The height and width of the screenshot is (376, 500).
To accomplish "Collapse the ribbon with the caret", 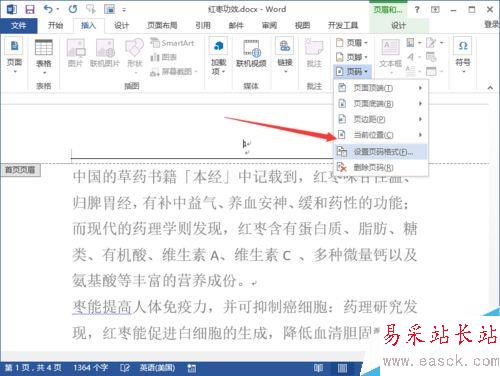I will [x=490, y=88].
